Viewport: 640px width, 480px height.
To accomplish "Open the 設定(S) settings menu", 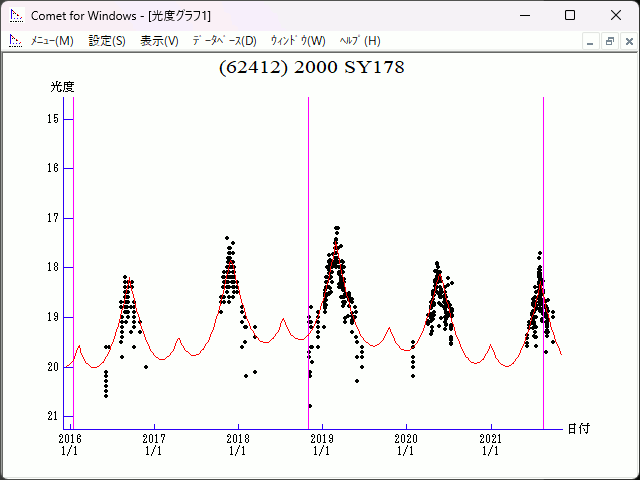I will point(107,41).
